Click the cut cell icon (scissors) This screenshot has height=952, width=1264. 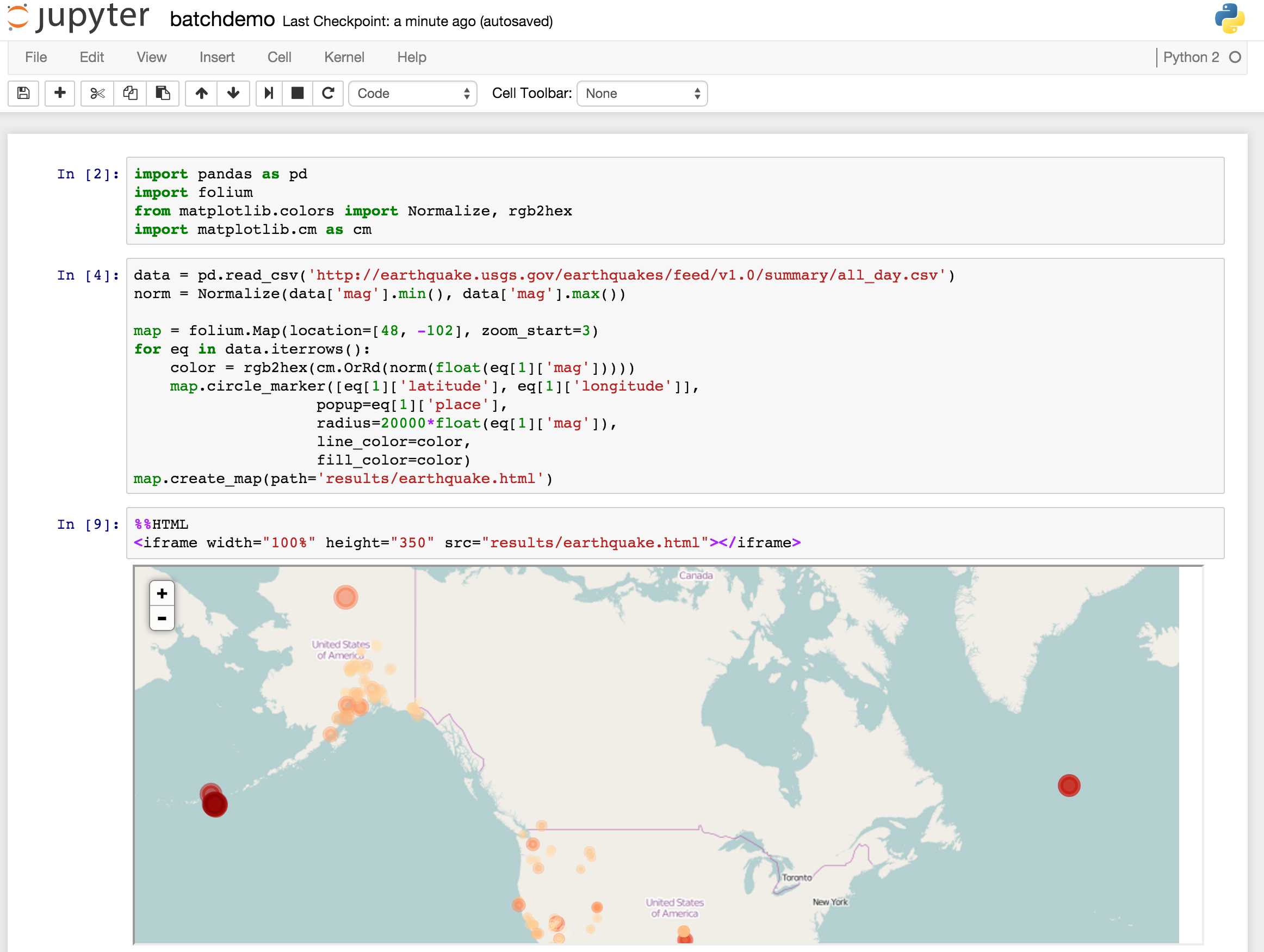pyautogui.click(x=96, y=93)
